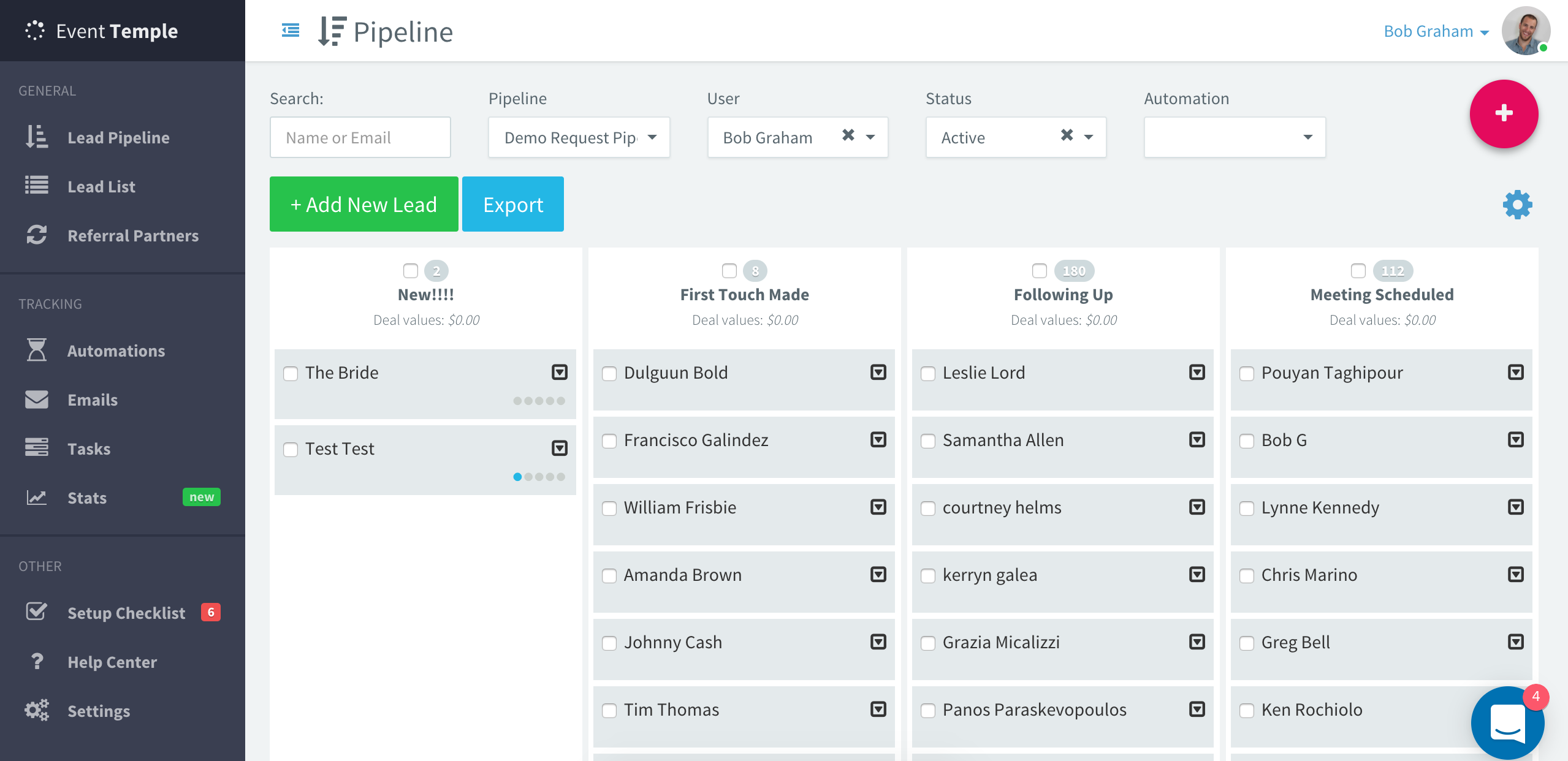Select all leads in Following Up column
The image size is (1568, 761).
1040,271
